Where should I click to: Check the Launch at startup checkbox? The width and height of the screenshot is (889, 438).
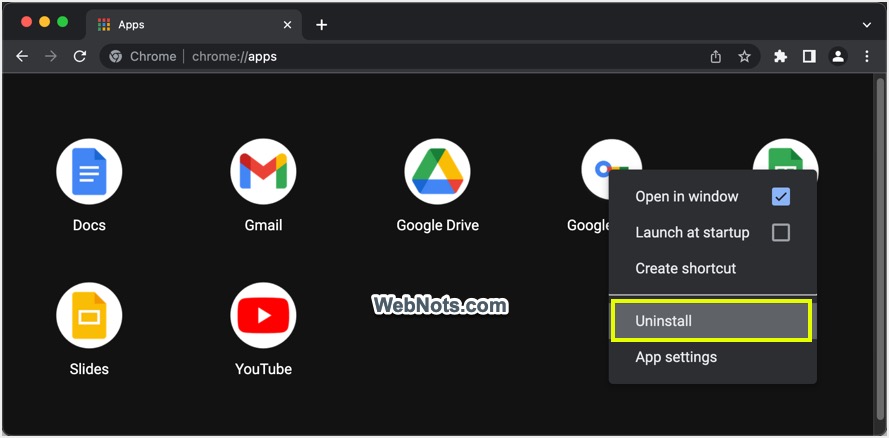pyautogui.click(x=781, y=232)
